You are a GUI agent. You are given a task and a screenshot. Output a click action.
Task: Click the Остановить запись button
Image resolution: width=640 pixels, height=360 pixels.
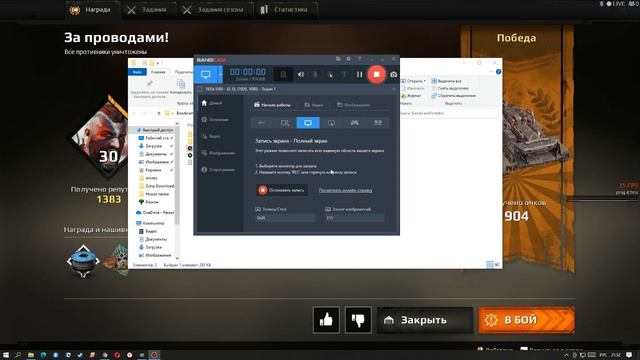tap(282, 190)
